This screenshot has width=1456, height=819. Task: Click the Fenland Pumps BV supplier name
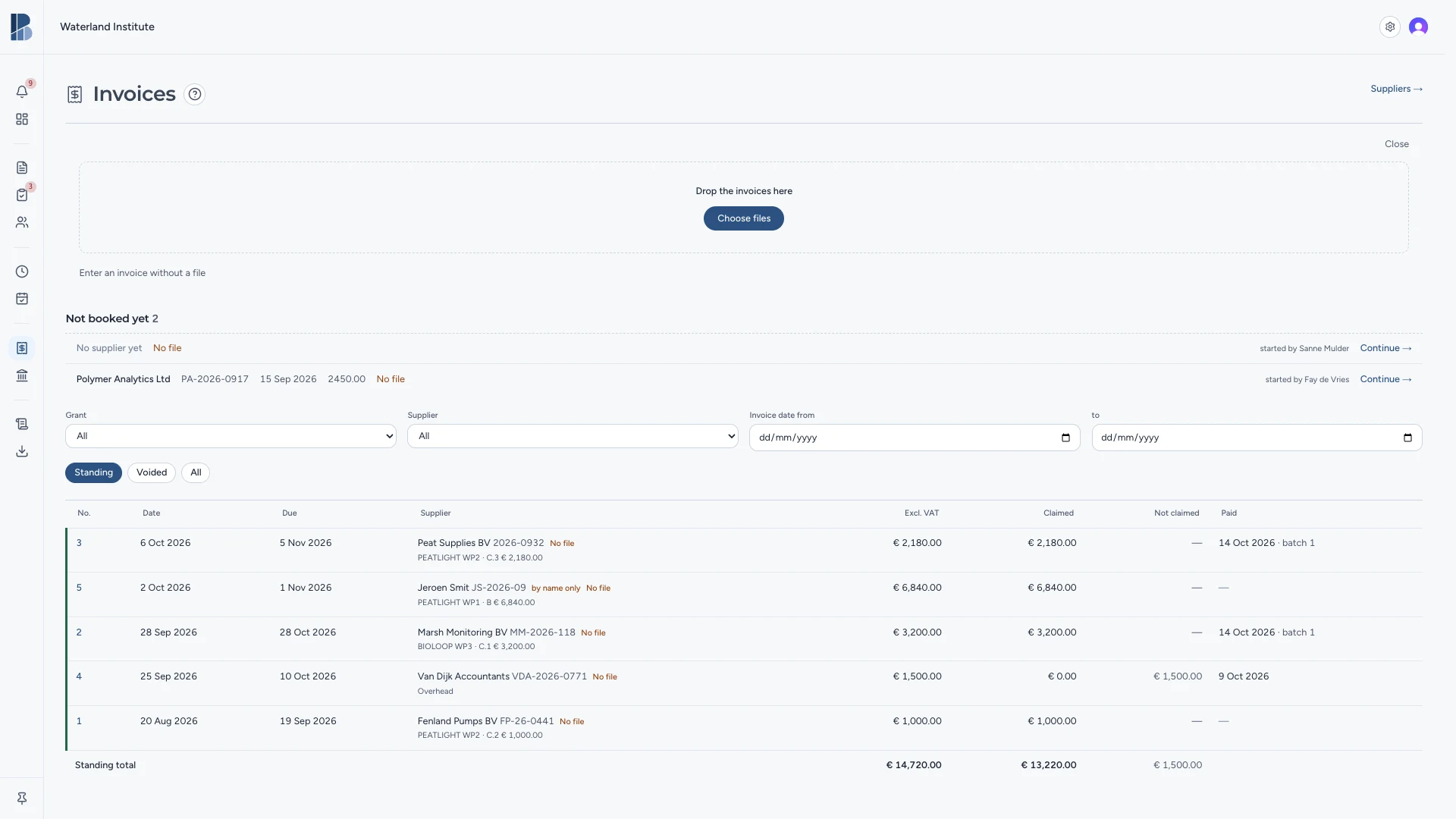pos(457,721)
